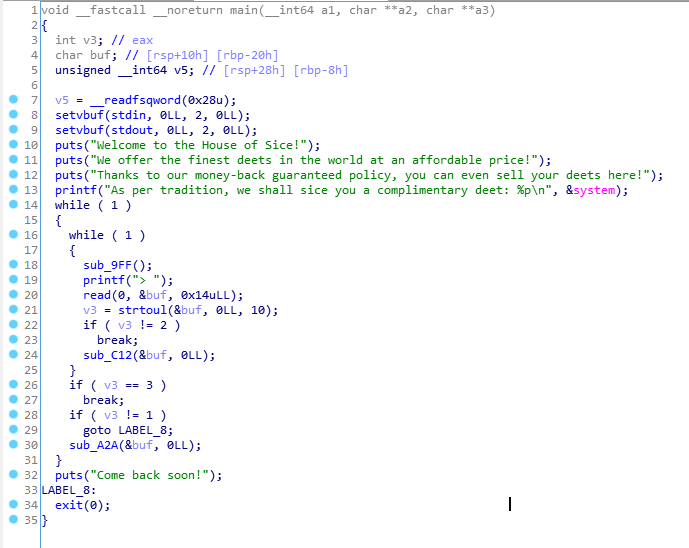
Task: Click 'goto LABEL_8' statement
Action: coord(128,430)
